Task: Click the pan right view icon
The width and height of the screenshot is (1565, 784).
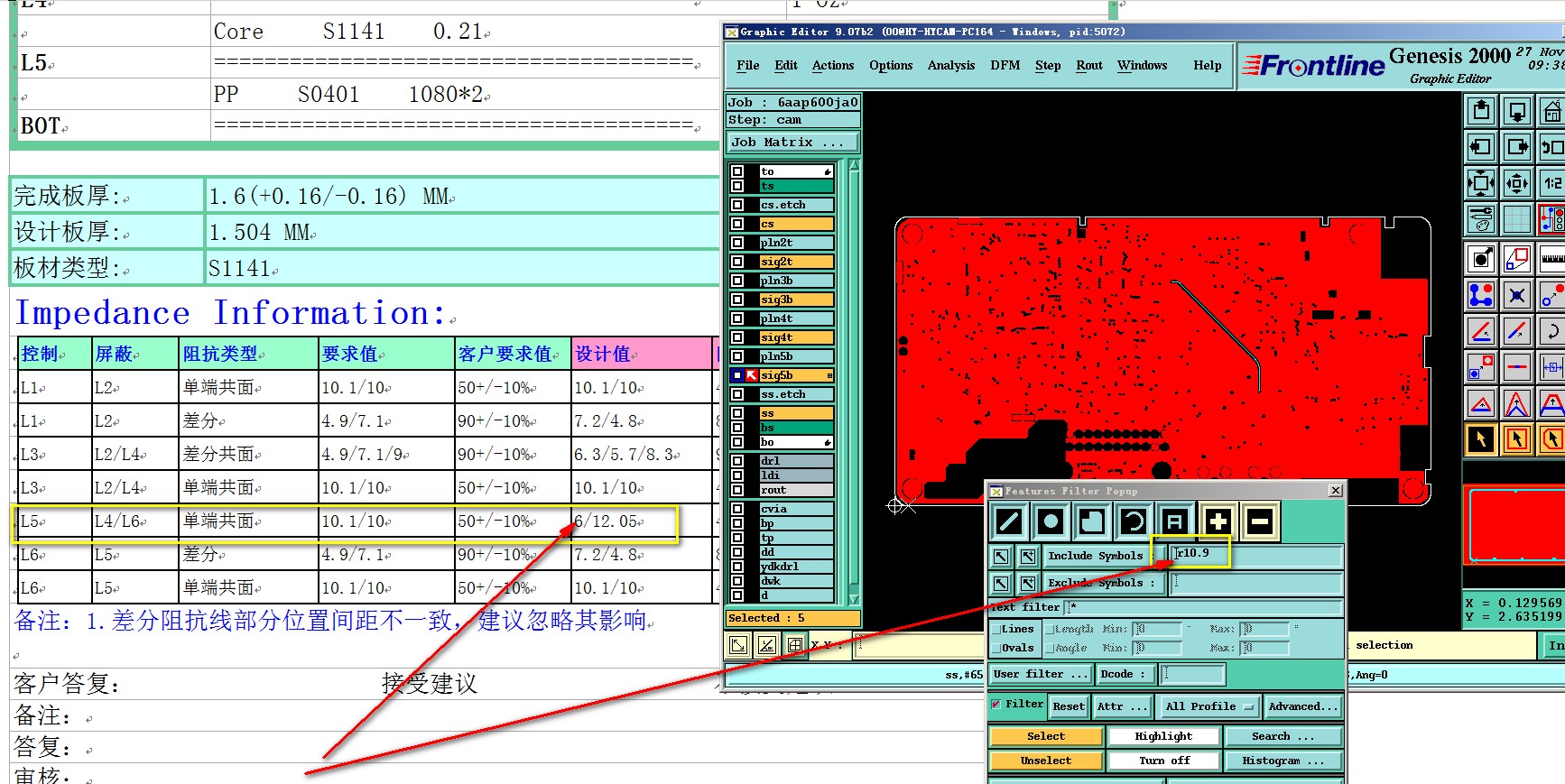Action: pyautogui.click(x=1517, y=147)
